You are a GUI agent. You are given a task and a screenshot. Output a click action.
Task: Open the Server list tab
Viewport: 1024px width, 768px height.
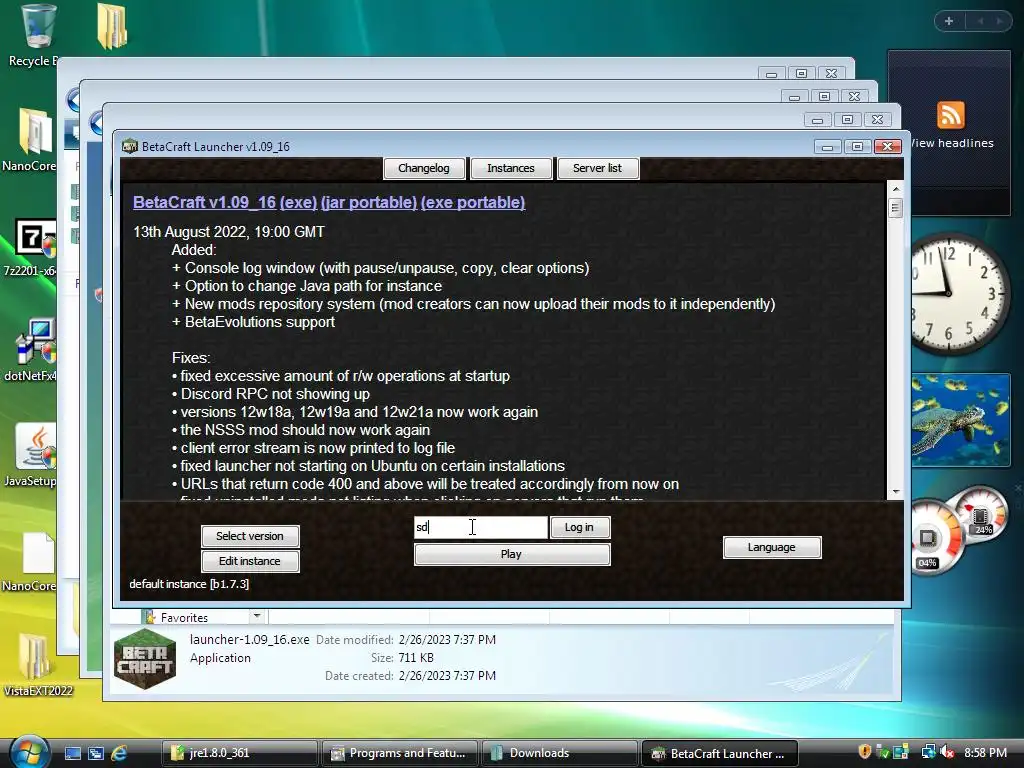click(x=598, y=168)
